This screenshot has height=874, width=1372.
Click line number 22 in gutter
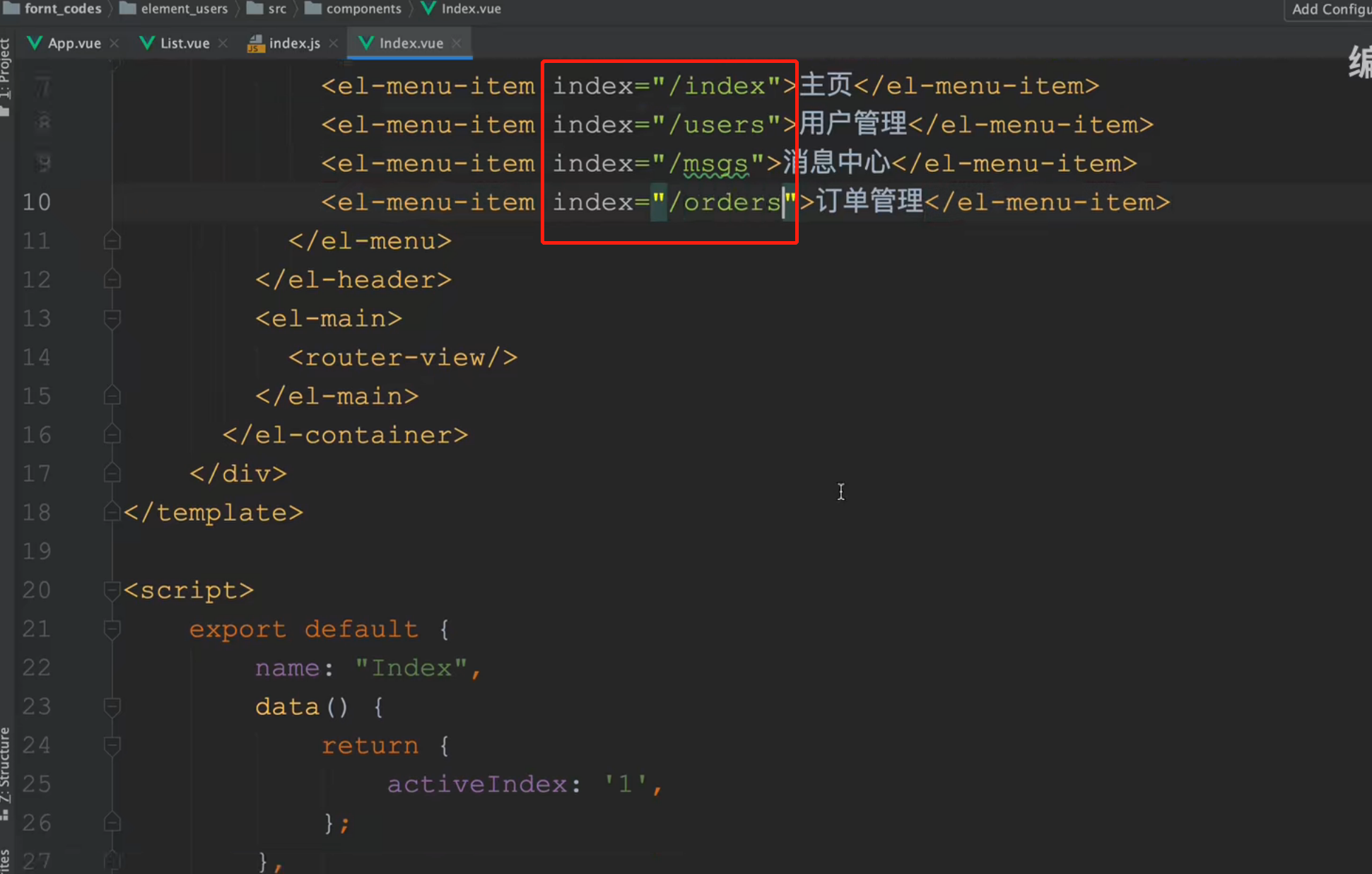(37, 668)
